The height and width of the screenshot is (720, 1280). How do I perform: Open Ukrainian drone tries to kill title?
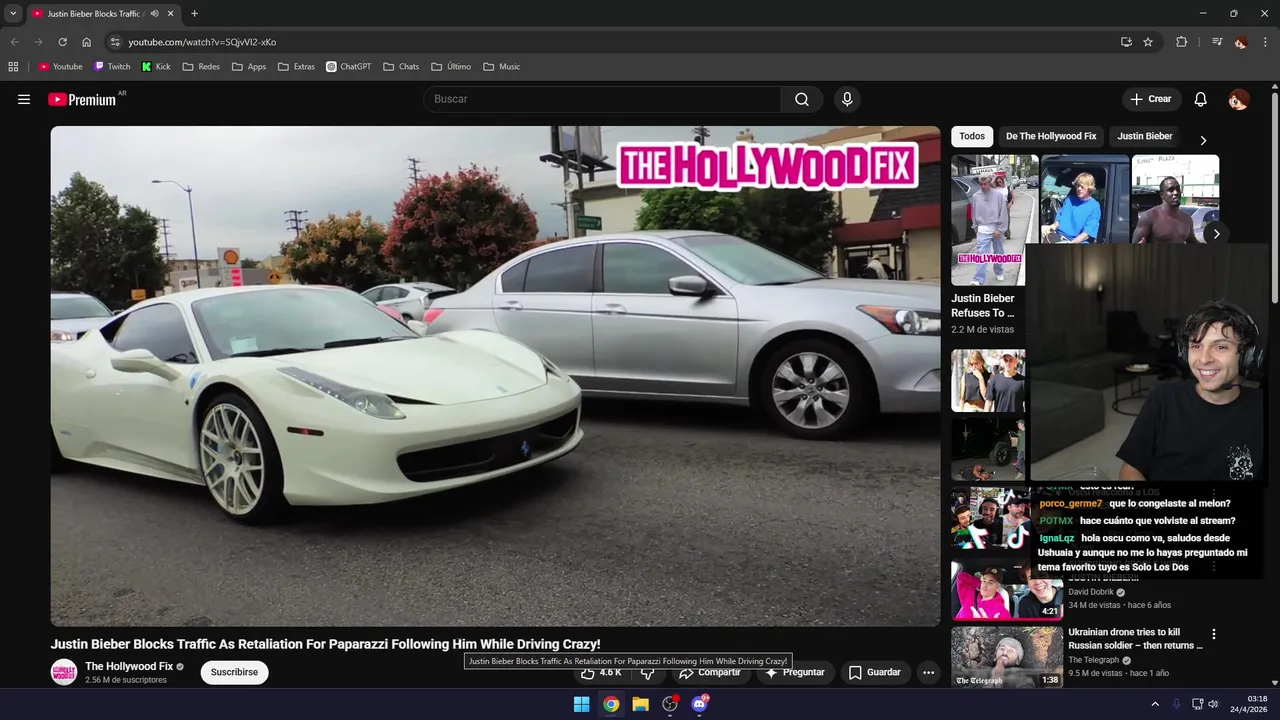1135,639
